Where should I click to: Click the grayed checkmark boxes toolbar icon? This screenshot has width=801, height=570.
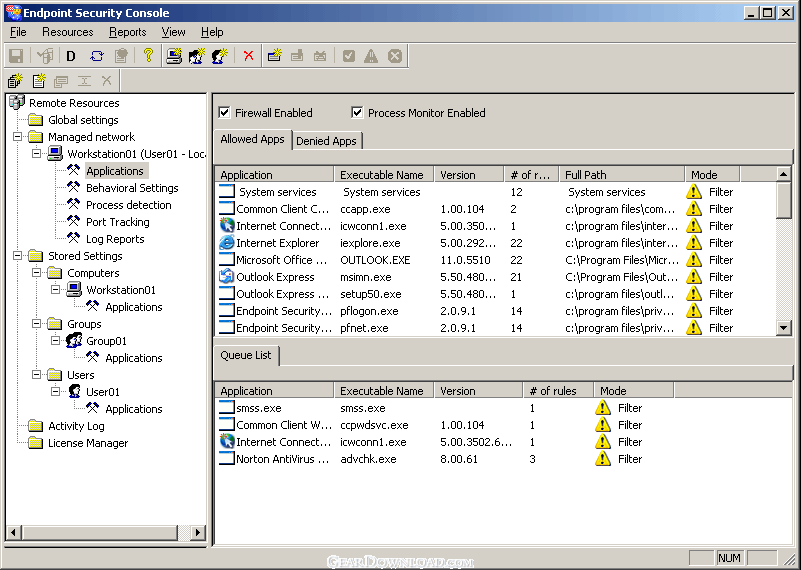[45, 56]
